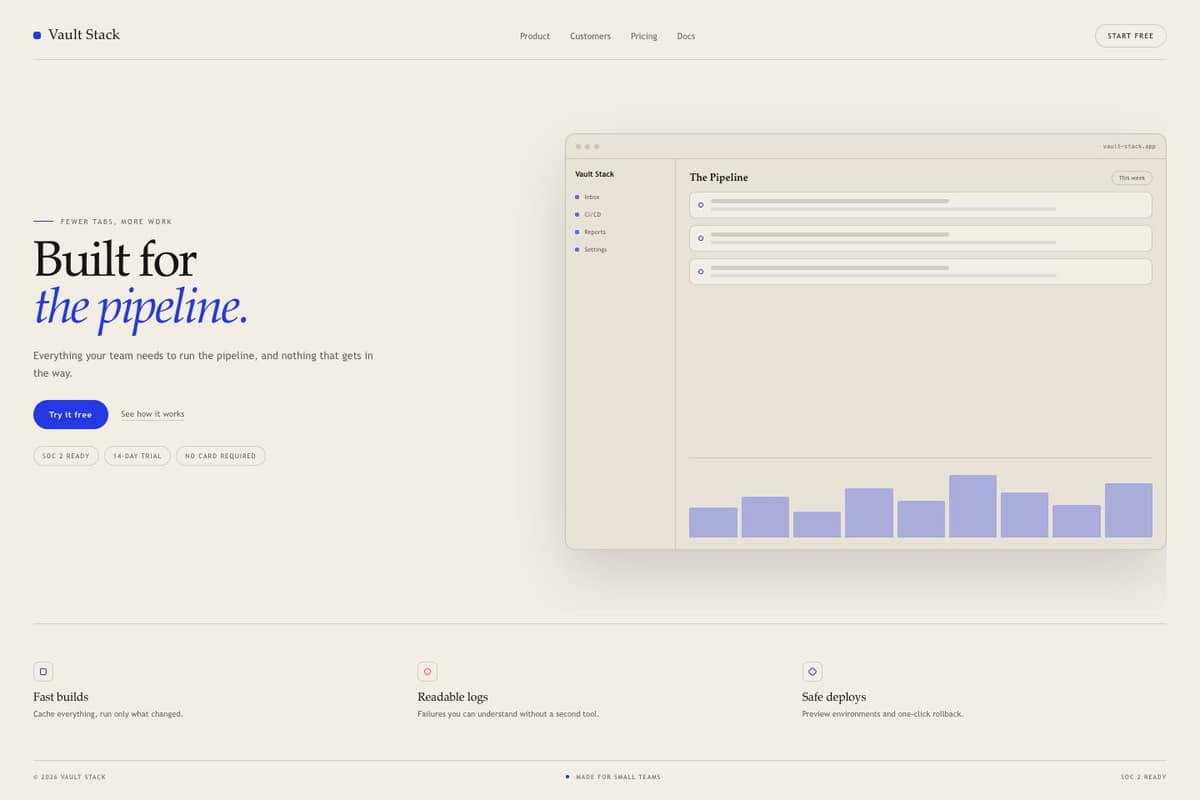Select Settings in the mockup sidebar
Image resolution: width=1200 pixels, height=800 pixels.
(591, 249)
